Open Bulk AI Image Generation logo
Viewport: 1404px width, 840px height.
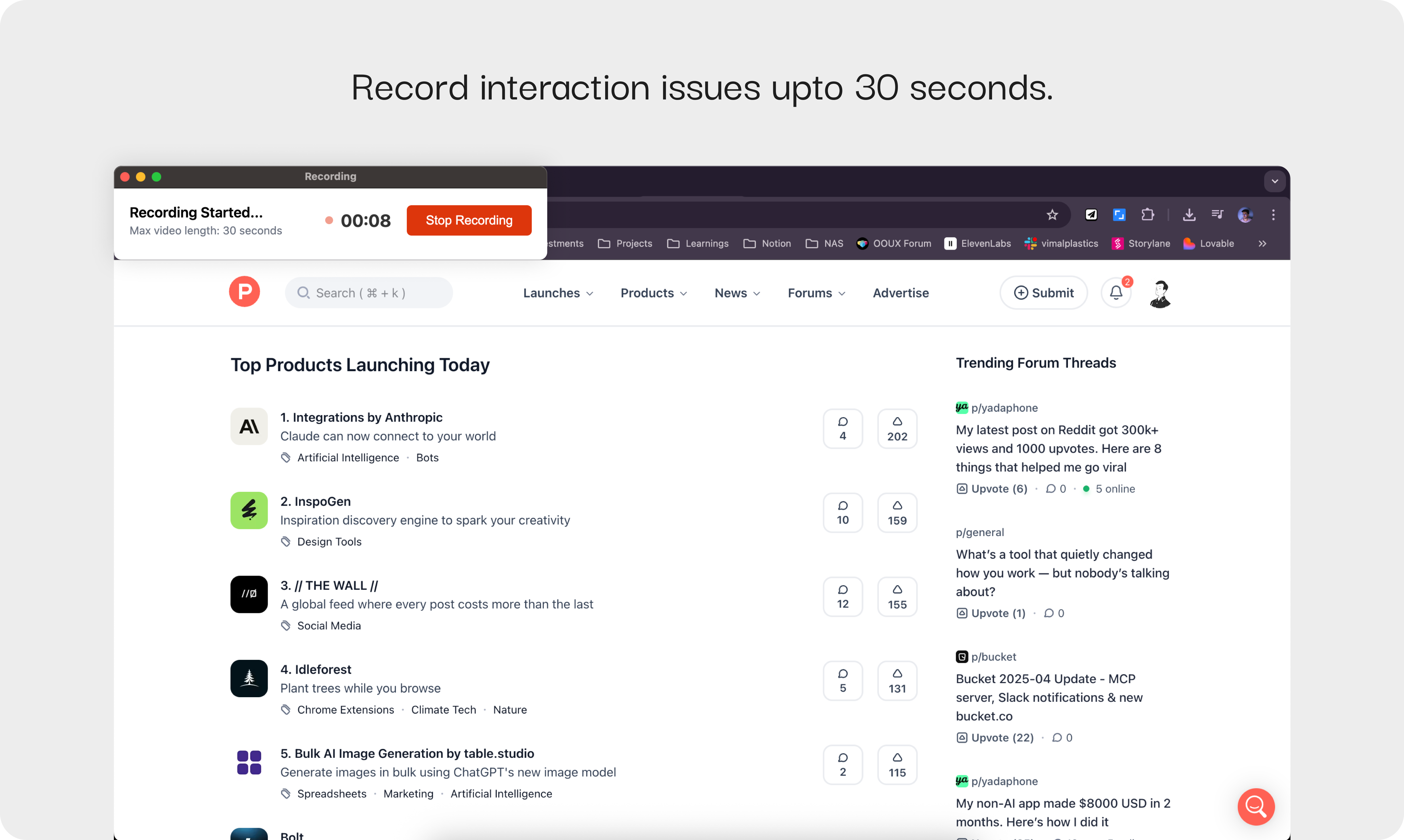tap(249, 762)
